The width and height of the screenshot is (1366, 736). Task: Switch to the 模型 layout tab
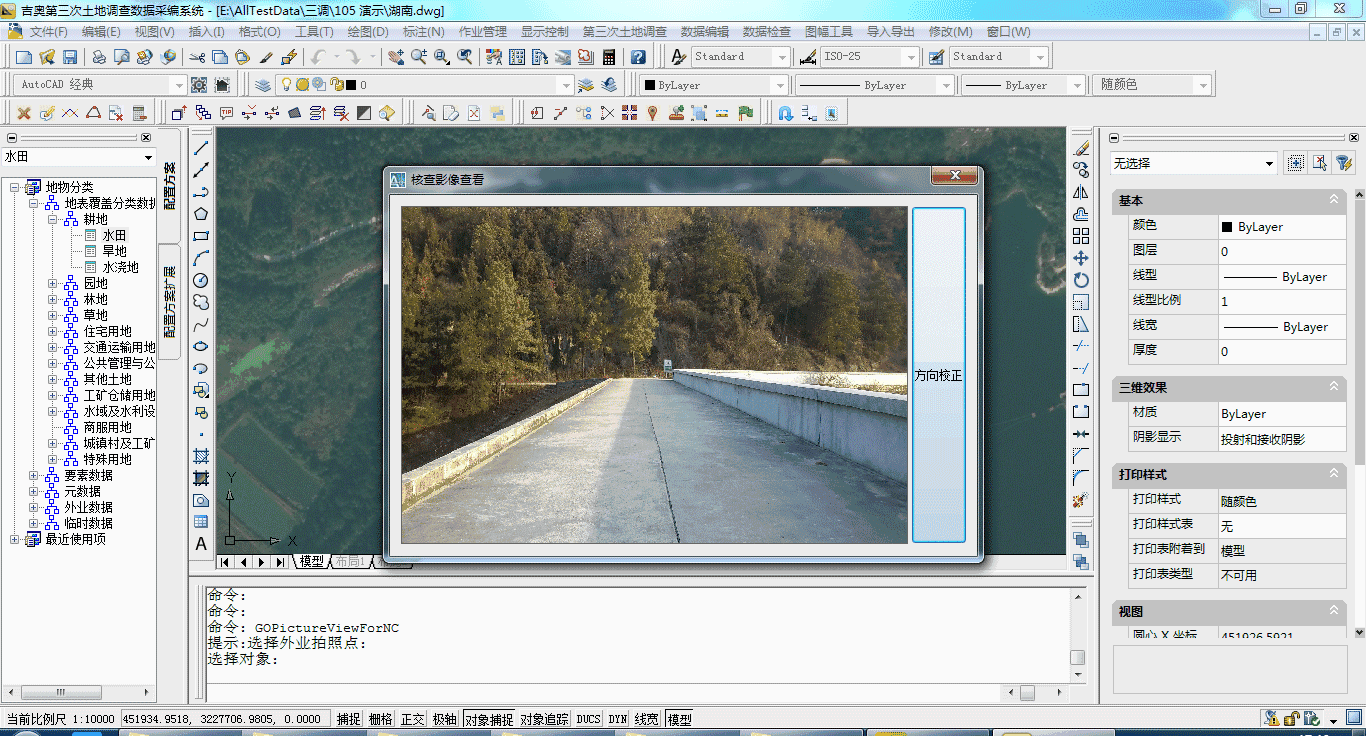[x=313, y=562]
